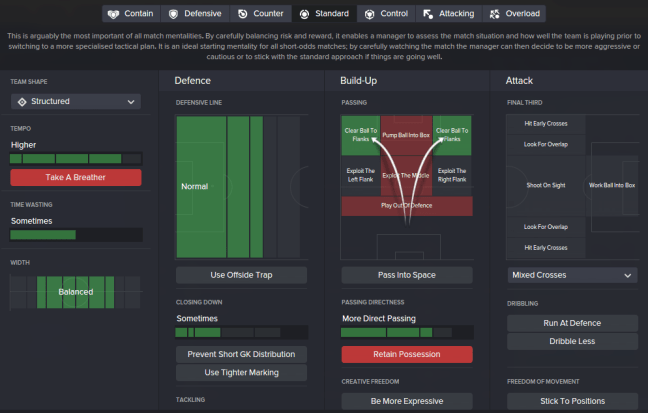
Task: Click the Attacking arrow icon
Action: point(428,14)
